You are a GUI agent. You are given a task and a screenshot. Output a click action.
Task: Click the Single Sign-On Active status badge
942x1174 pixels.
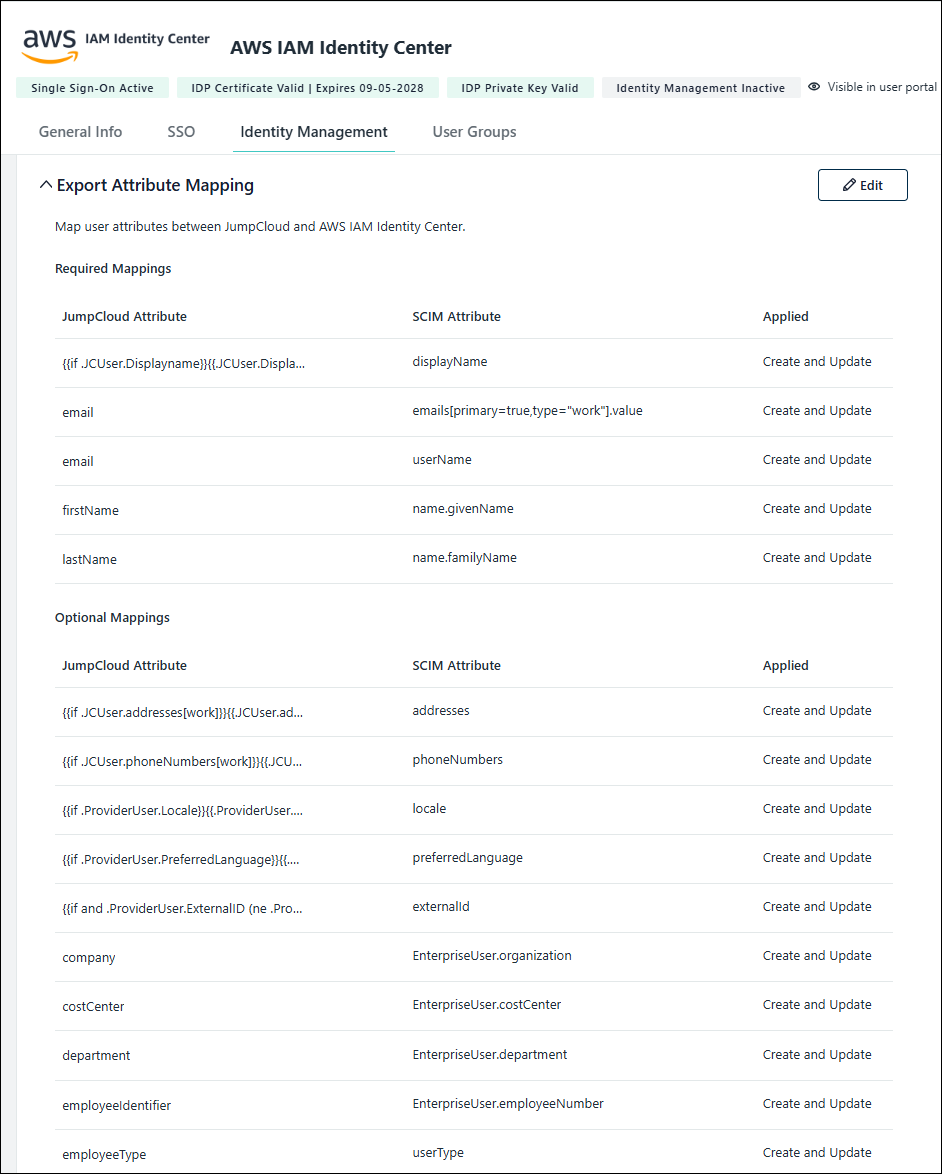pos(92,88)
